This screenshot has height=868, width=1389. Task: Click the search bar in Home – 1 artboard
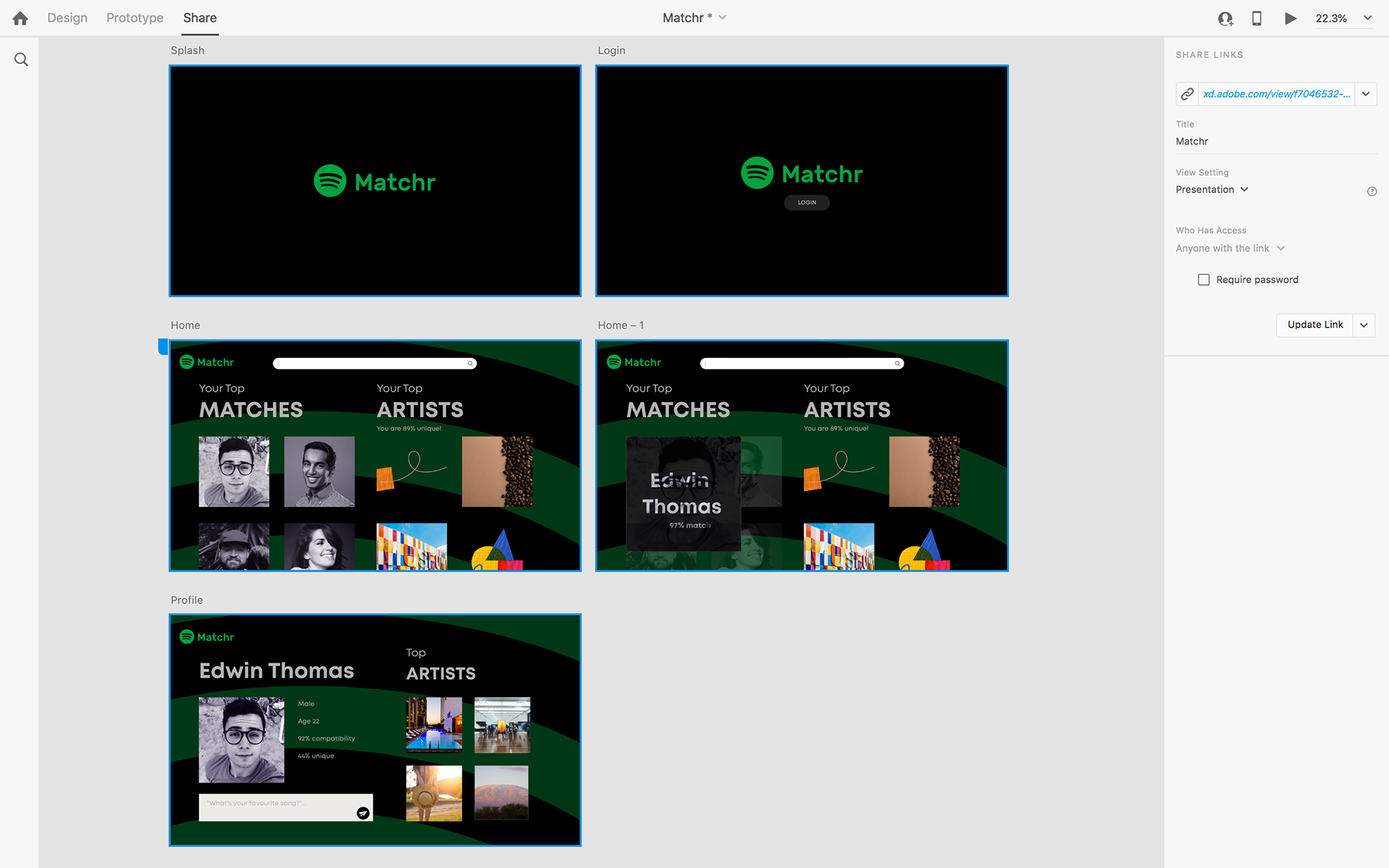click(802, 363)
